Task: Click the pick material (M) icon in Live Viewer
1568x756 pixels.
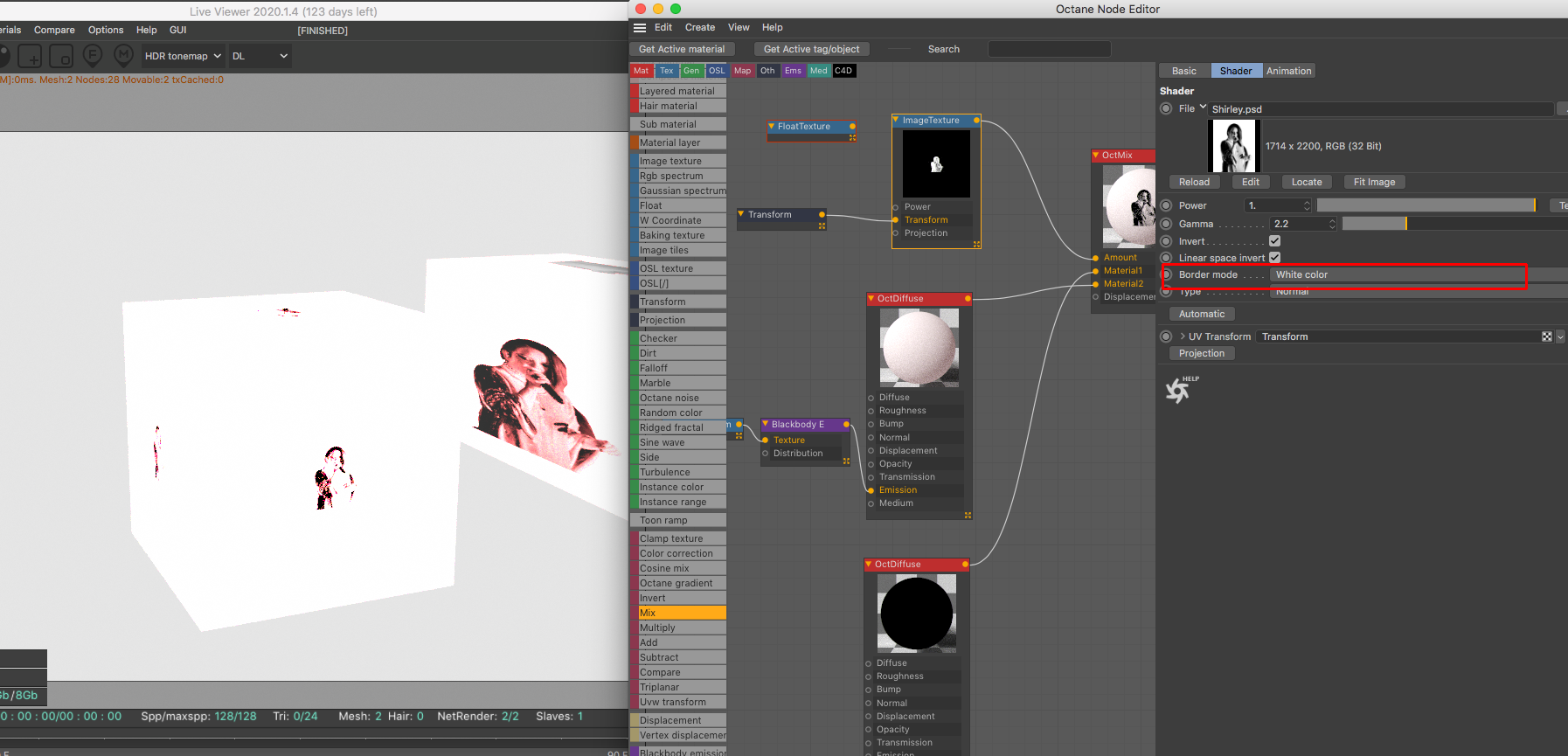Action: [x=123, y=56]
